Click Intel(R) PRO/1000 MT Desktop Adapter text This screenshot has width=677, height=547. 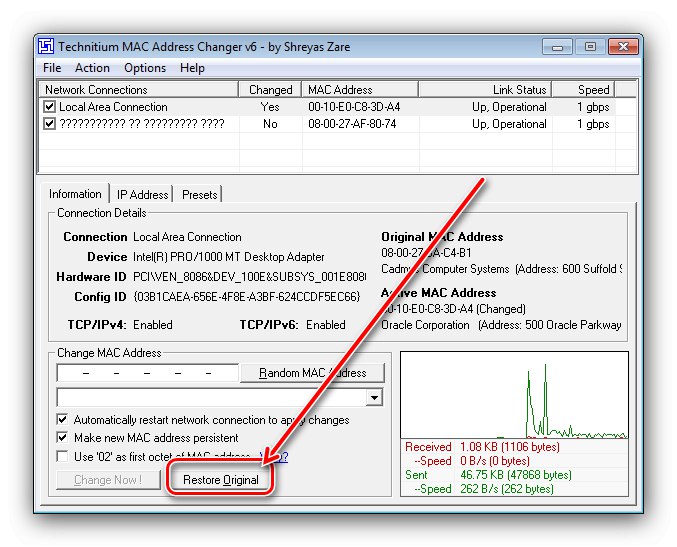[228, 257]
